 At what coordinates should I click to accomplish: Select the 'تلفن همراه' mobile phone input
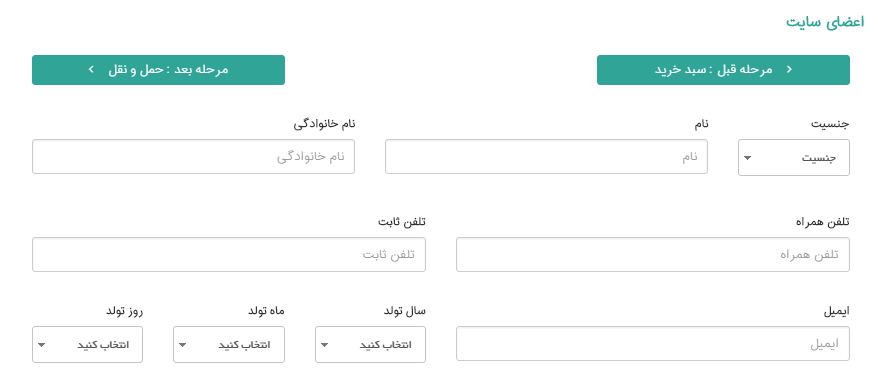point(653,255)
